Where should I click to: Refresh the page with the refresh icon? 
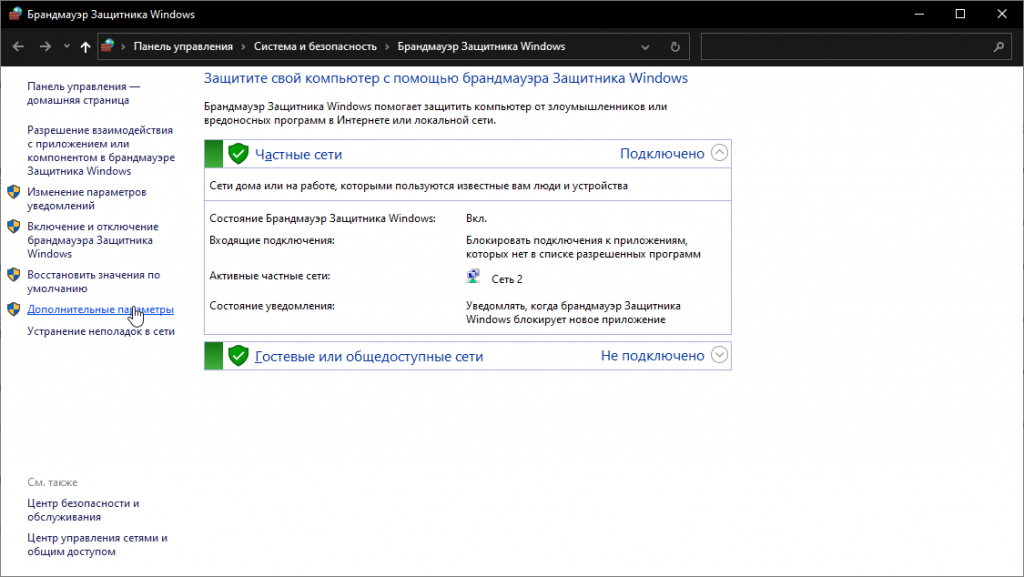[675, 47]
